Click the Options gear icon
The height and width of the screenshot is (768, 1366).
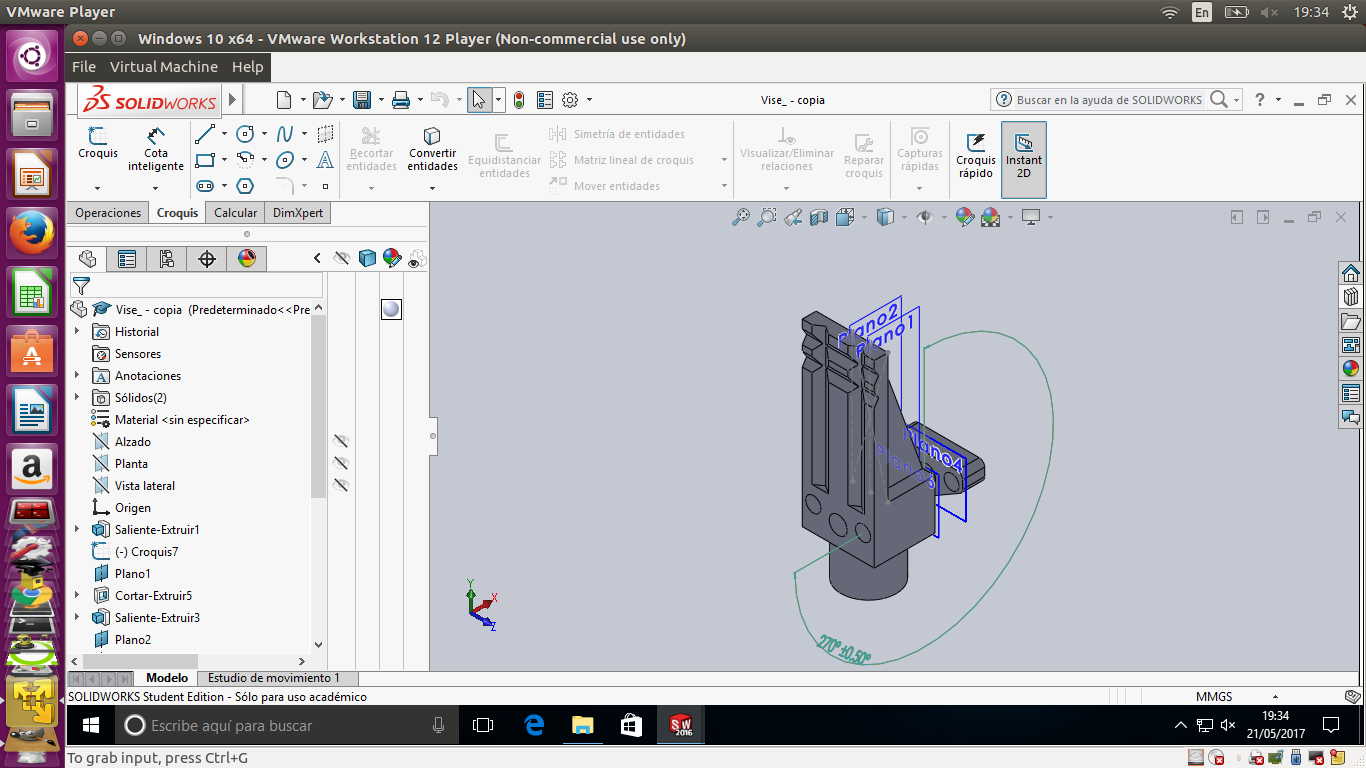click(570, 100)
